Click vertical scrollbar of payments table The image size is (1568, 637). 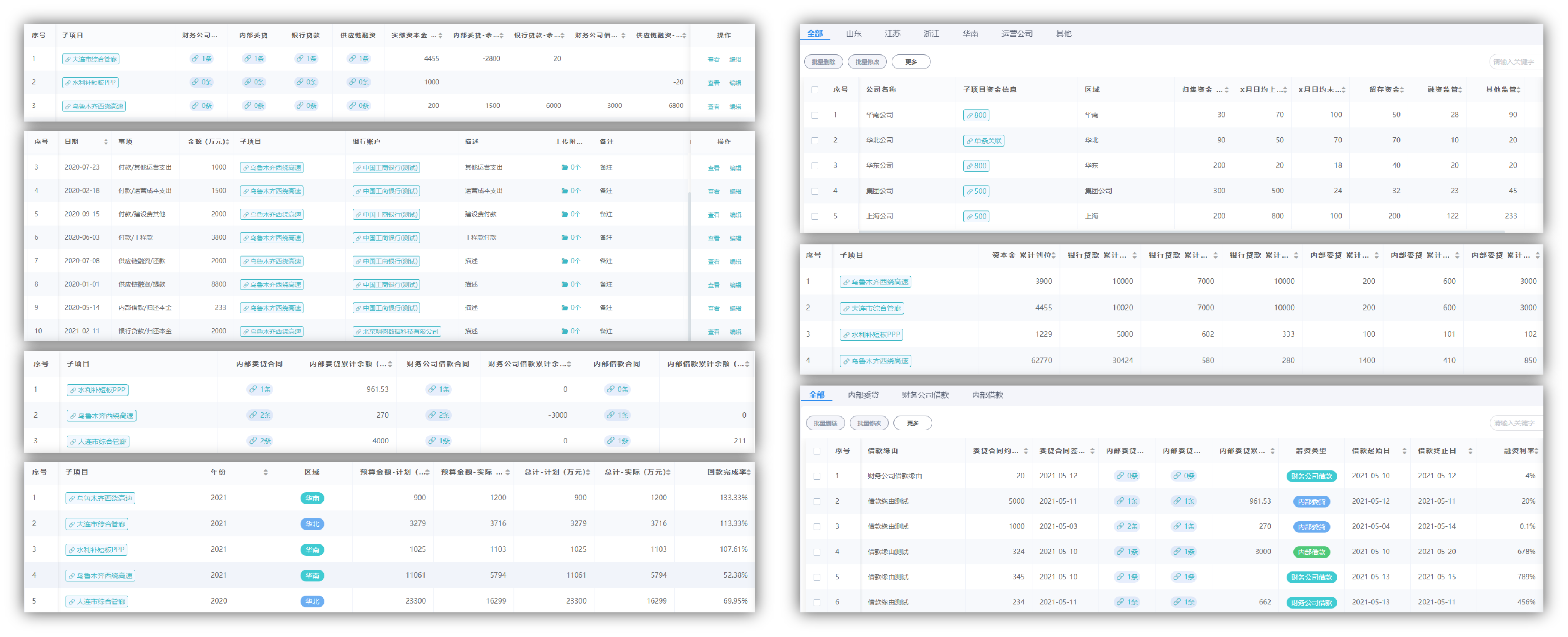click(x=689, y=266)
